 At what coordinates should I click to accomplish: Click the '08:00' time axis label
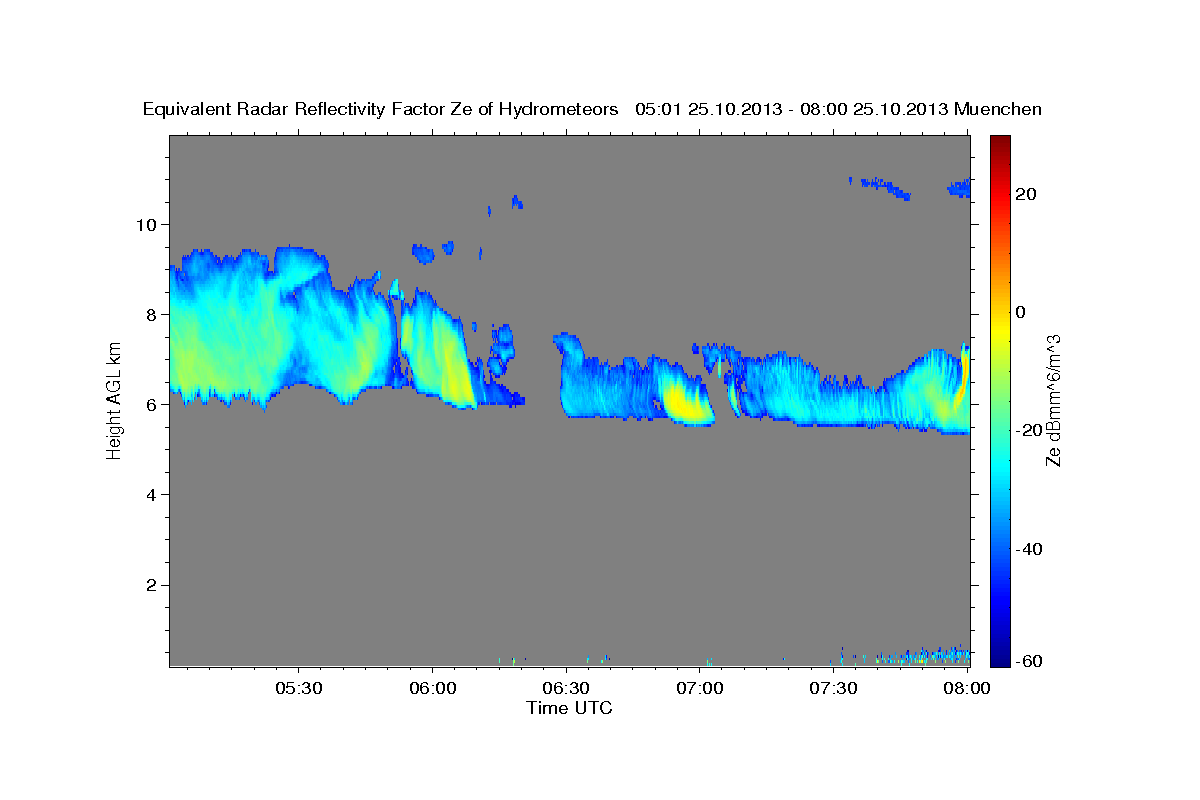967,688
